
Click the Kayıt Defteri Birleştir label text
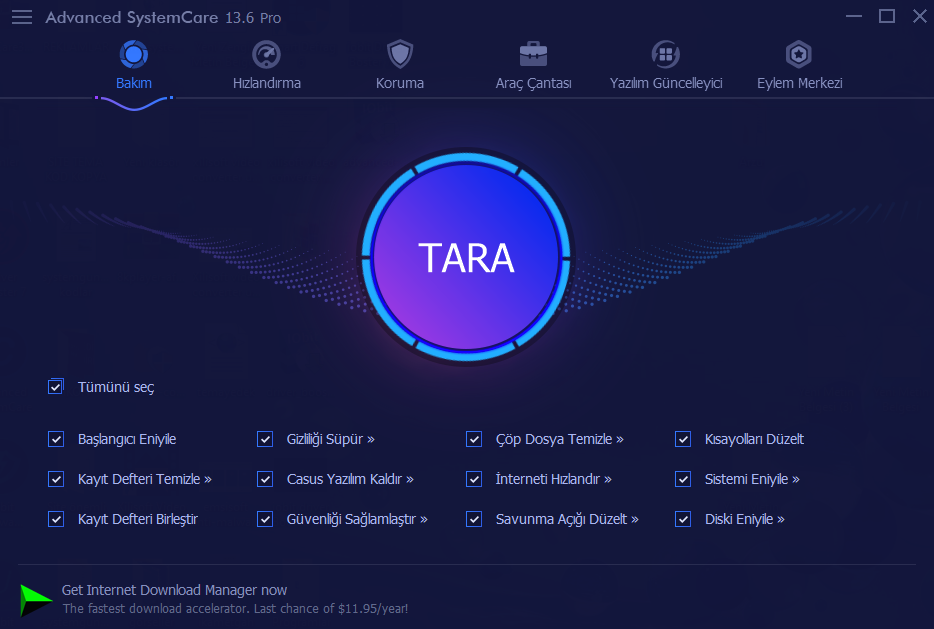pos(138,519)
